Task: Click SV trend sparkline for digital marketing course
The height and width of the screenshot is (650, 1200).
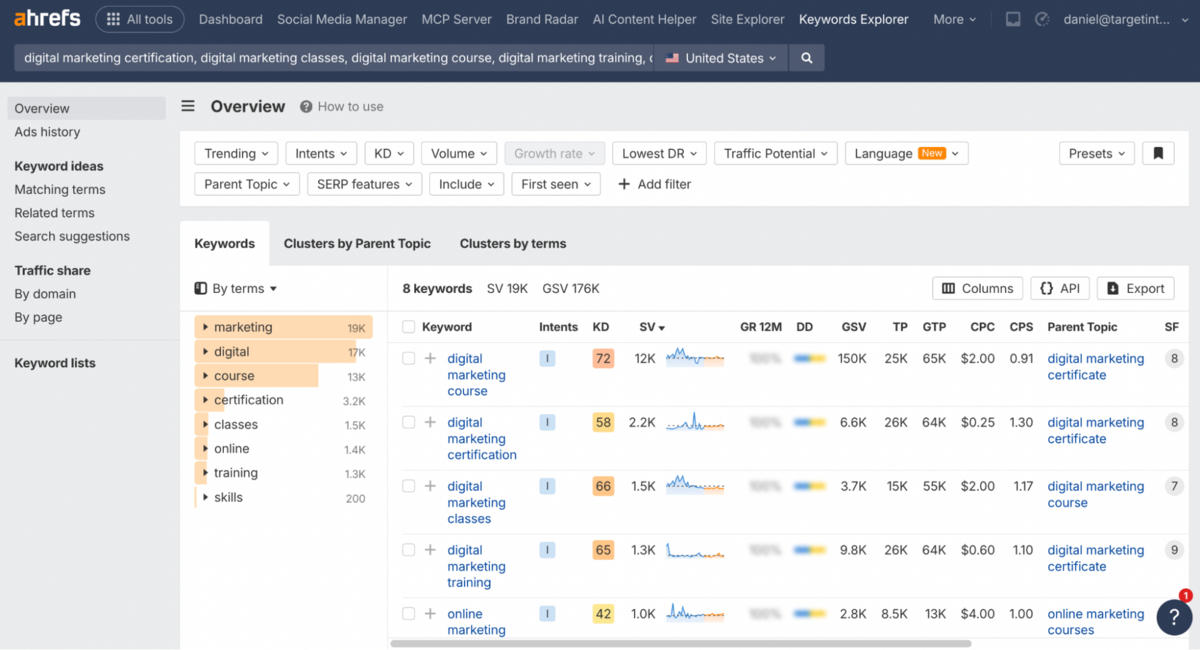Action: (x=695, y=357)
